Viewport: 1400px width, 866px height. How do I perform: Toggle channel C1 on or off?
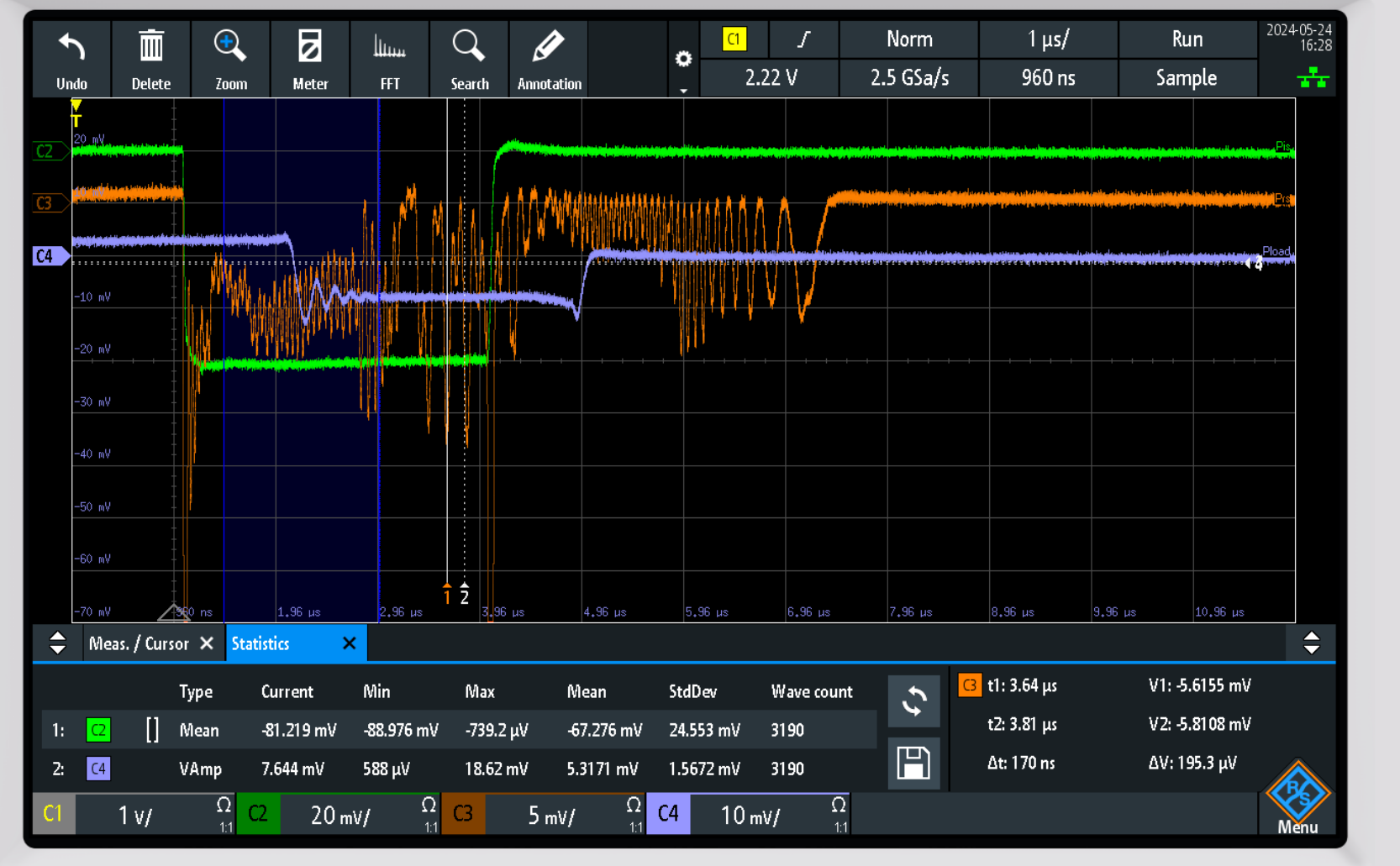tap(53, 814)
